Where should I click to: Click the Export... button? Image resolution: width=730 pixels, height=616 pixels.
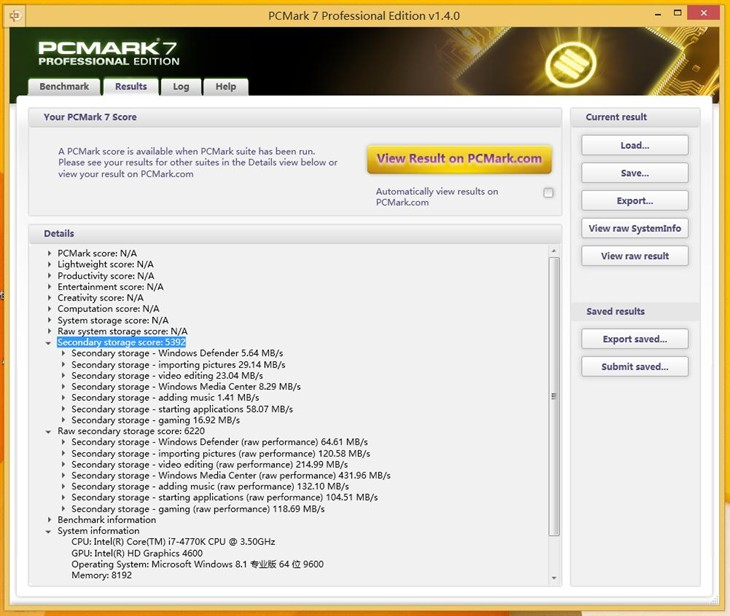click(634, 201)
